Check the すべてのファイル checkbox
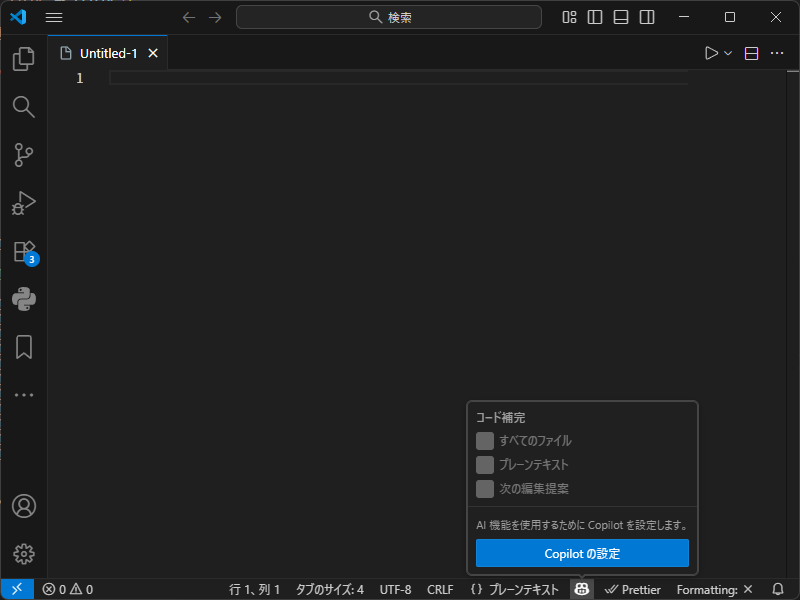The image size is (800, 600). [485, 441]
